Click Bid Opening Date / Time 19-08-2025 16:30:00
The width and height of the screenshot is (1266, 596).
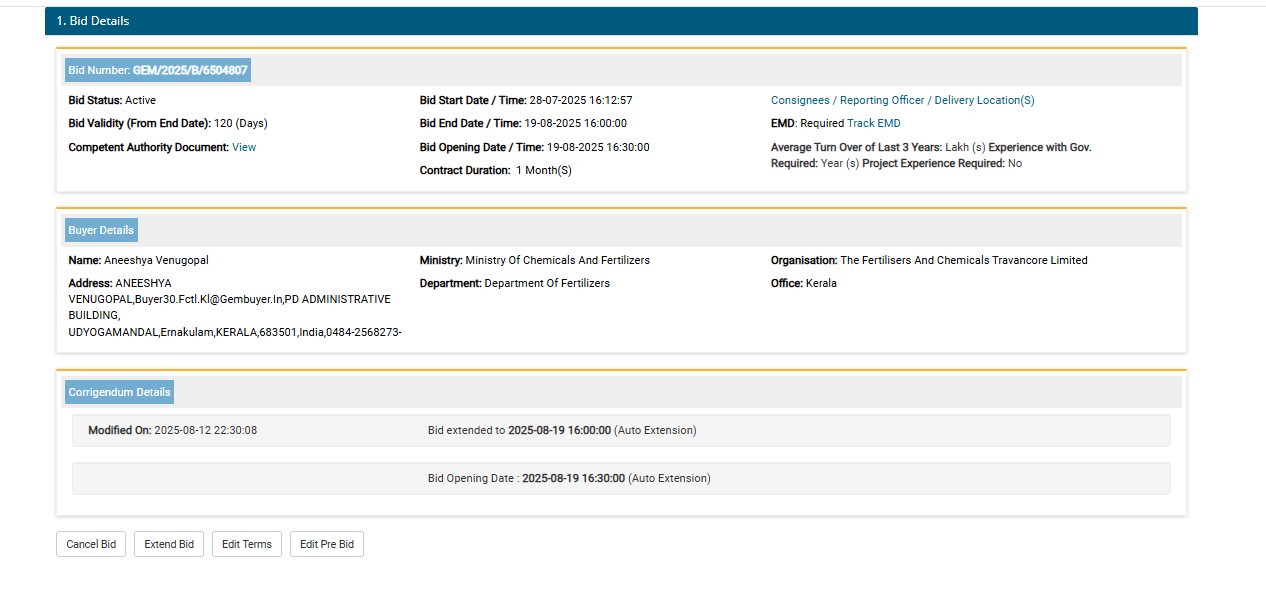point(535,147)
